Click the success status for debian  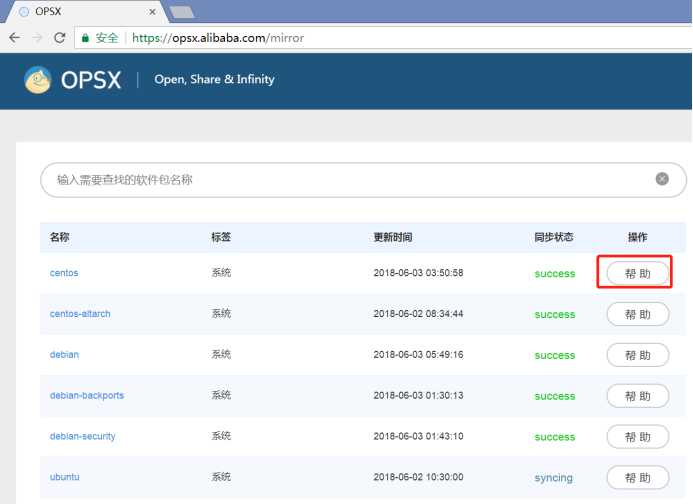555,355
